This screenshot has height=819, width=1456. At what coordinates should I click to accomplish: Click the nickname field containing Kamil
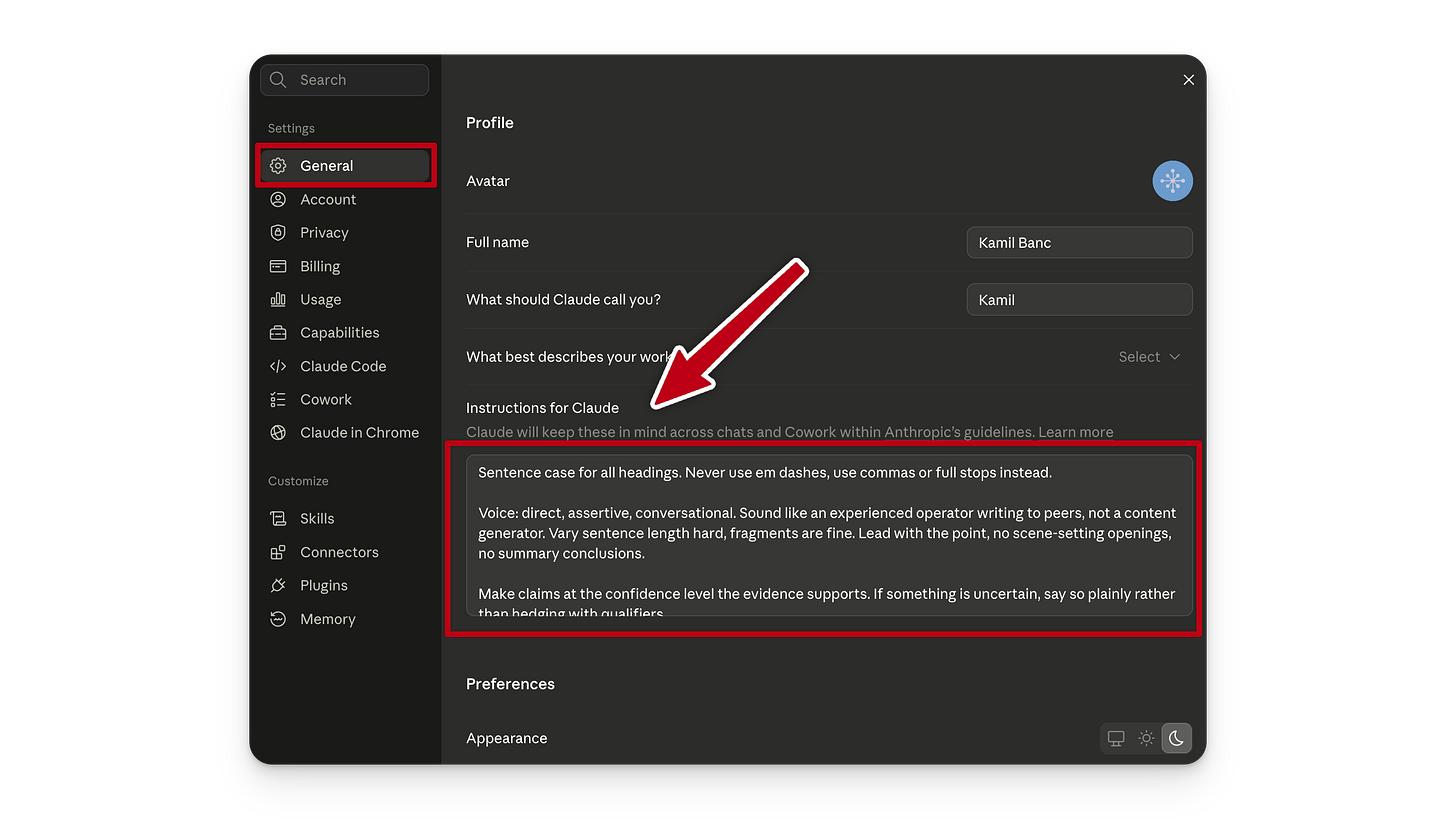(x=1079, y=299)
